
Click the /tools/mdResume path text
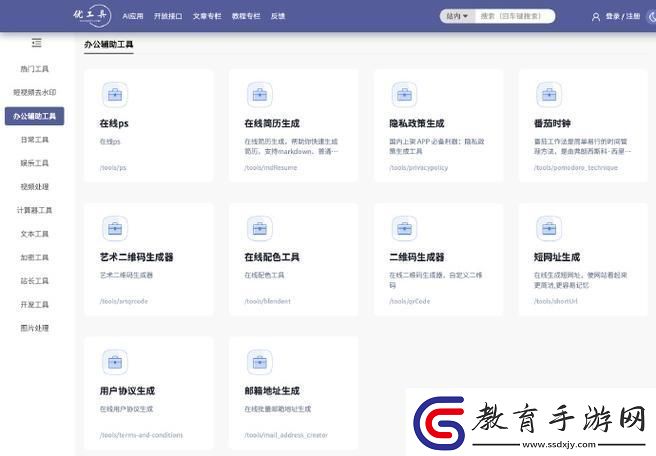point(271,168)
